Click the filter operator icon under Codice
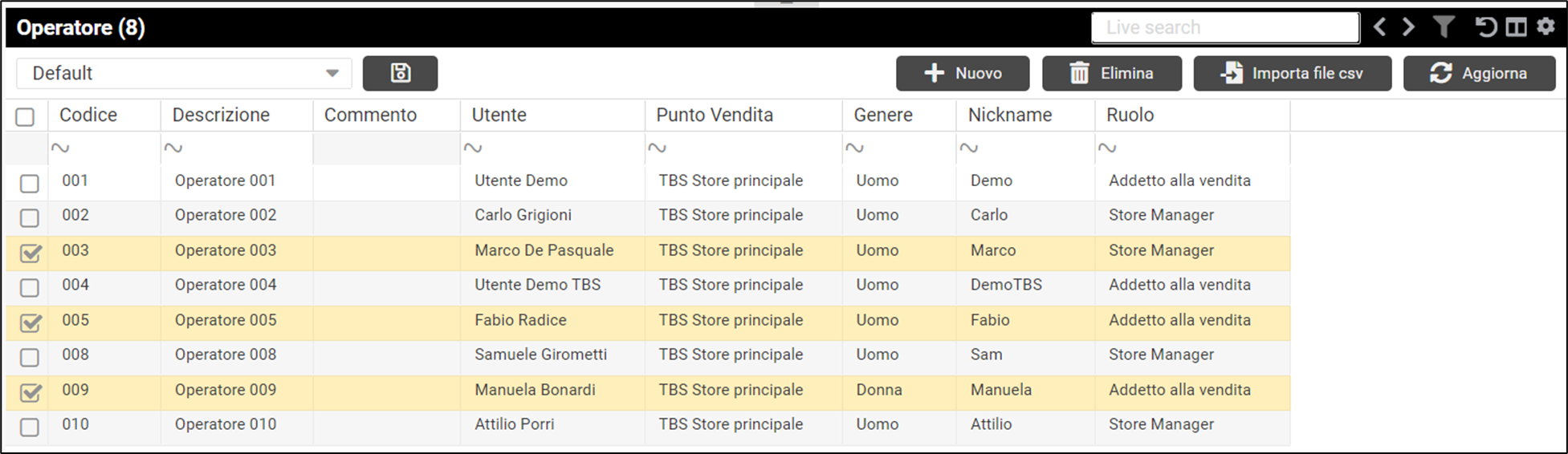The height and width of the screenshot is (454, 1568). [60, 148]
